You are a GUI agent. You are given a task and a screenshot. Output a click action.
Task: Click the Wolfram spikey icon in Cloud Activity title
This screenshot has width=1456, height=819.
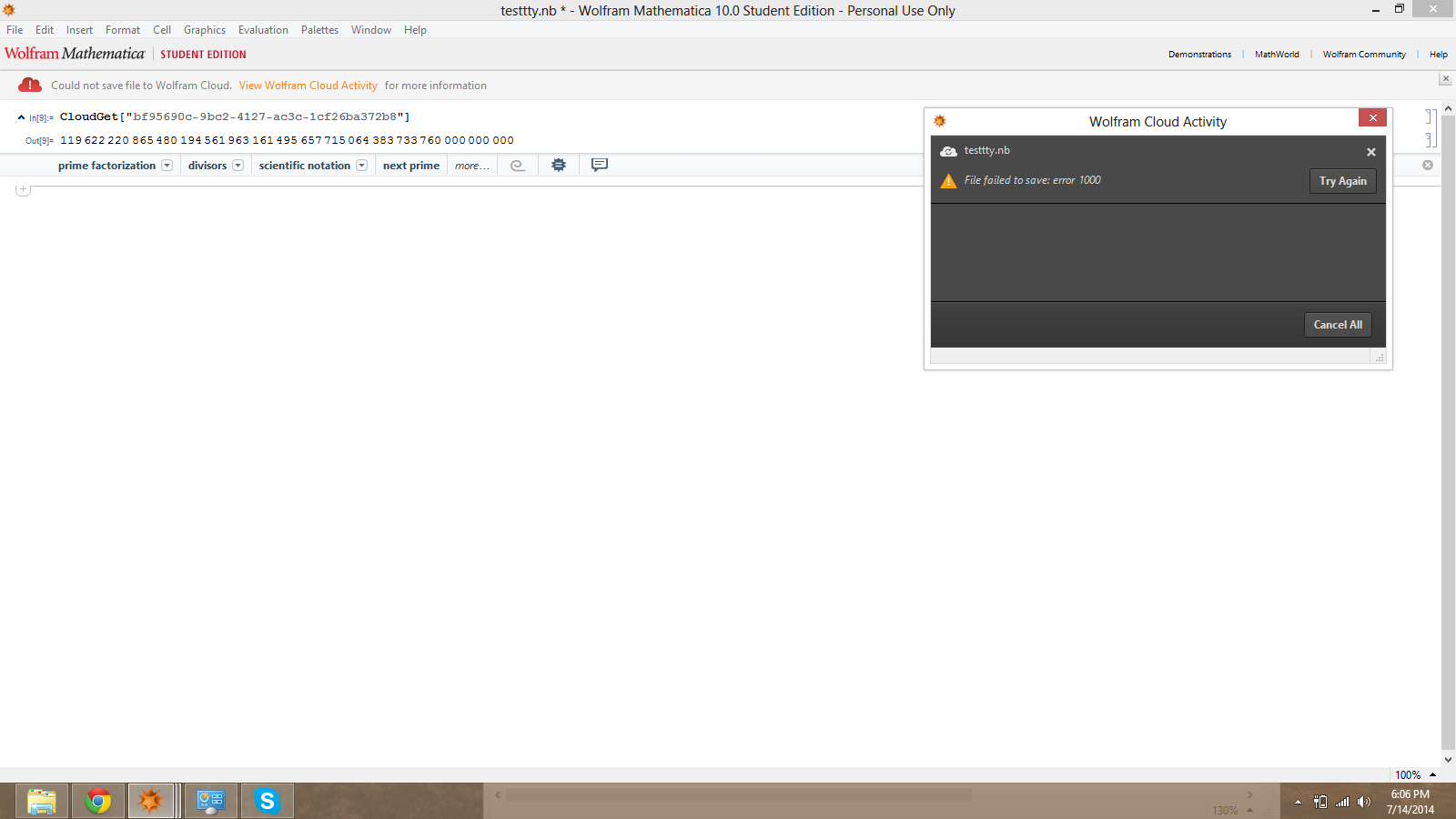[x=940, y=121]
